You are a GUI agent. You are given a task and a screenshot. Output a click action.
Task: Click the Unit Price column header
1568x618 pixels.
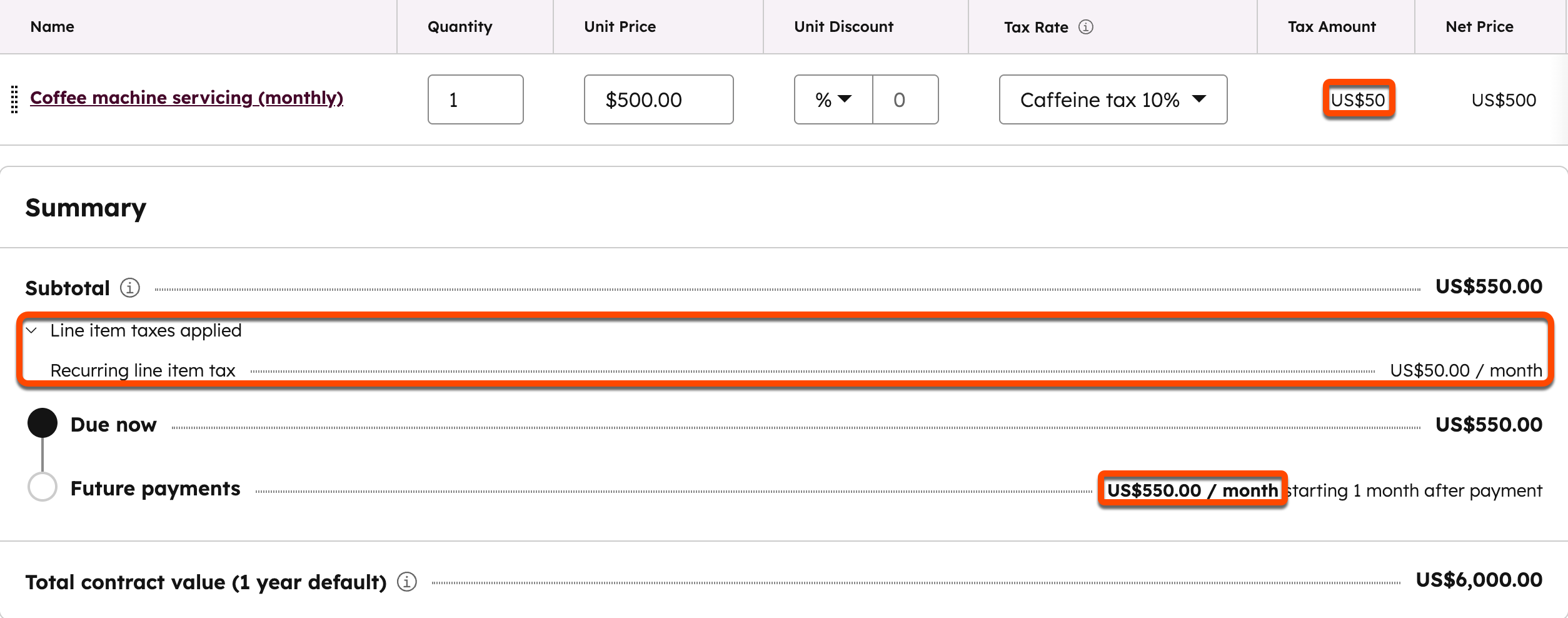point(620,27)
